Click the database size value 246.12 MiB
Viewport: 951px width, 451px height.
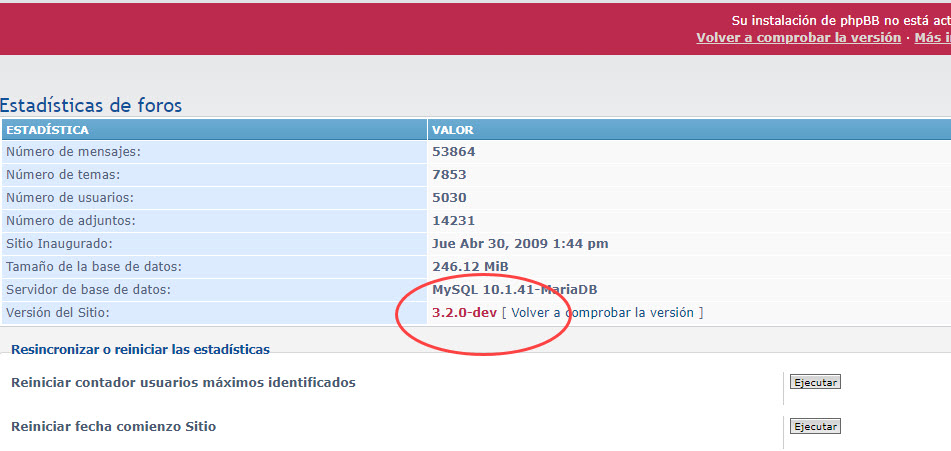pos(469,267)
